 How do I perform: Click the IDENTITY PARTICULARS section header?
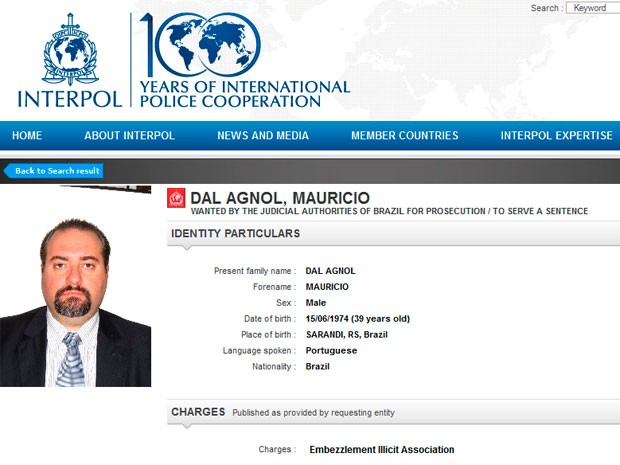[x=236, y=234]
